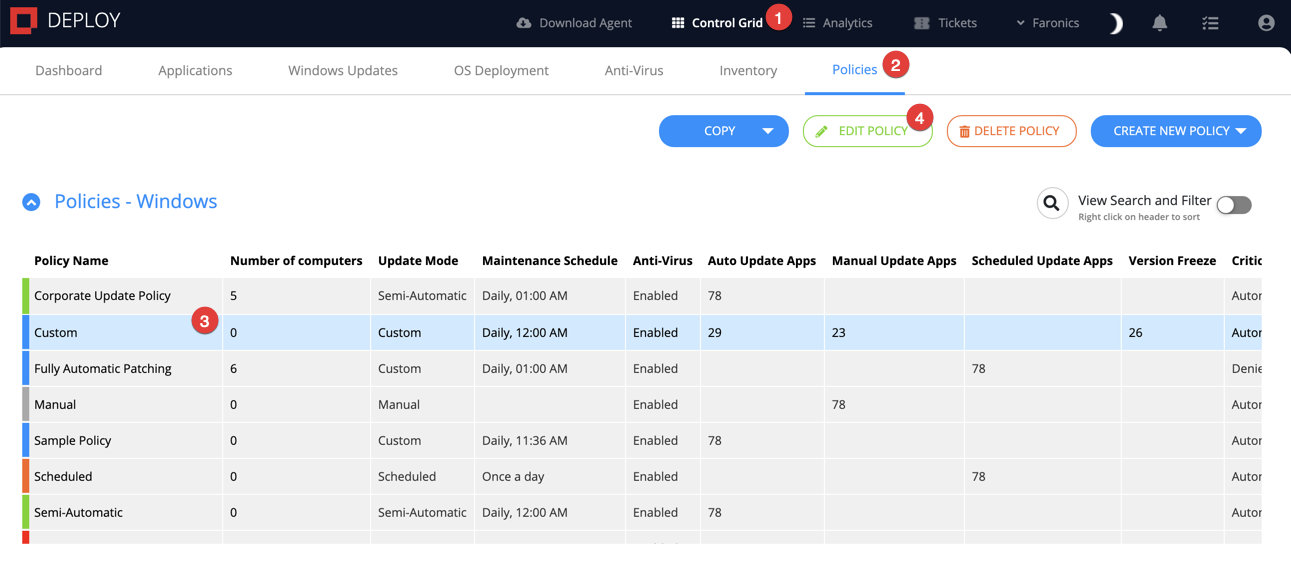Image resolution: width=1291 pixels, height=564 pixels.
Task: Click the Auto Update Apps column header
Action: tap(762, 260)
